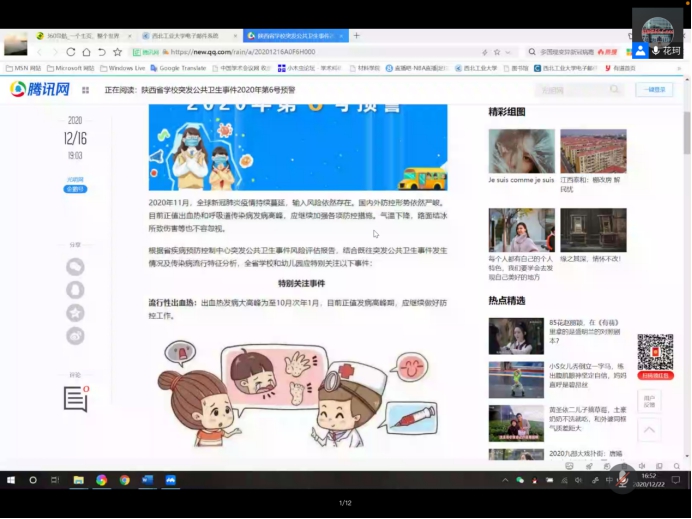Show hidden system tray icons
This screenshot has width=692, height=519.
507,480
